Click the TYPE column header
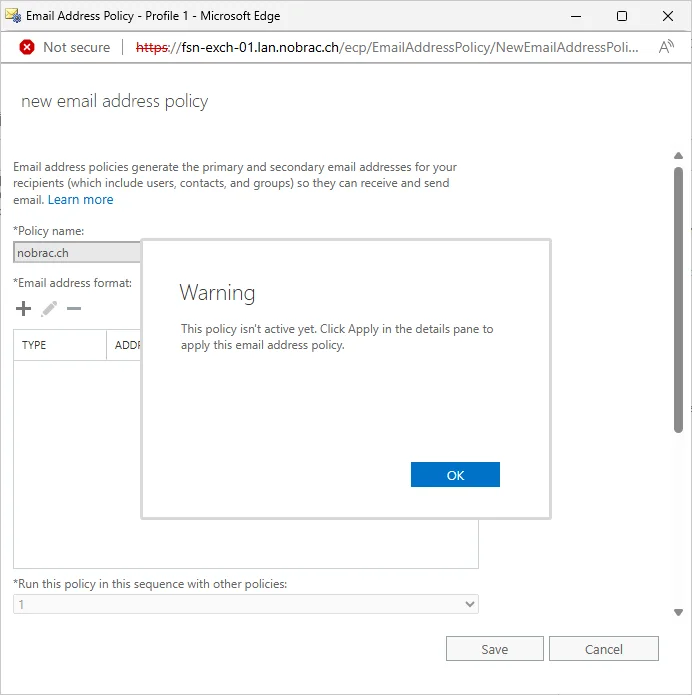Image resolution: width=692 pixels, height=695 pixels. 60,345
